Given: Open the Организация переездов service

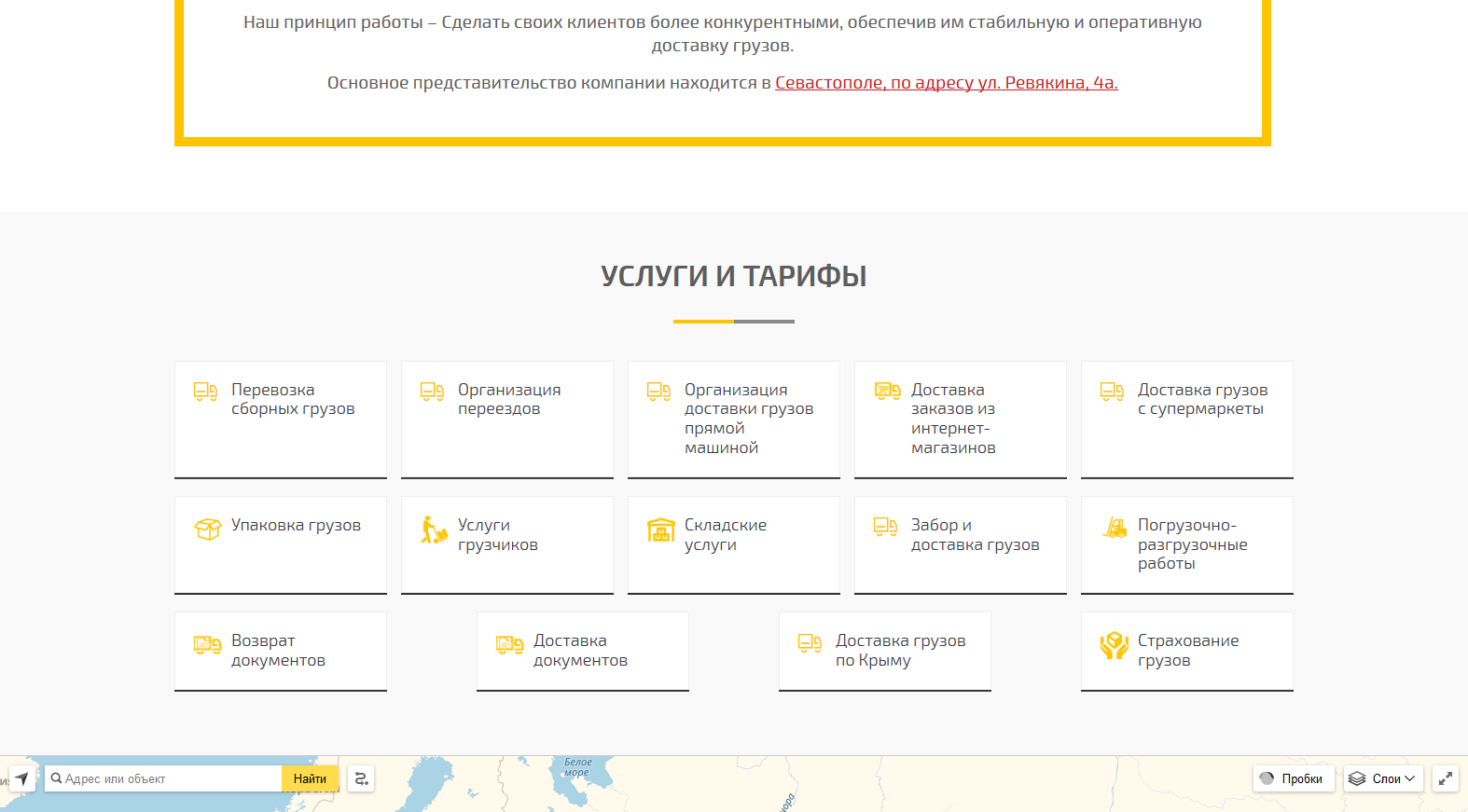Looking at the screenshot, I should coord(507,420).
